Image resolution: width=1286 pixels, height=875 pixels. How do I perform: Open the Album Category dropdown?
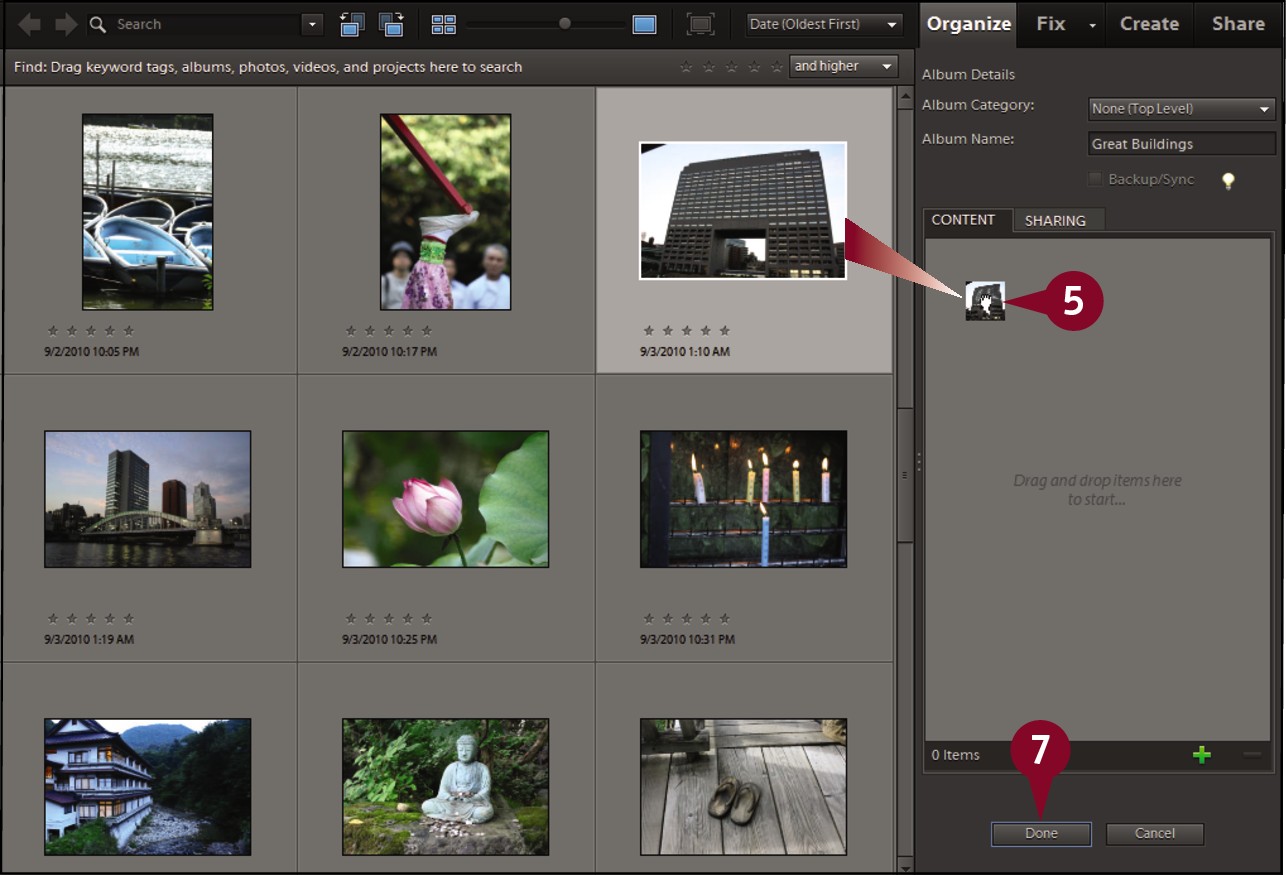1181,108
